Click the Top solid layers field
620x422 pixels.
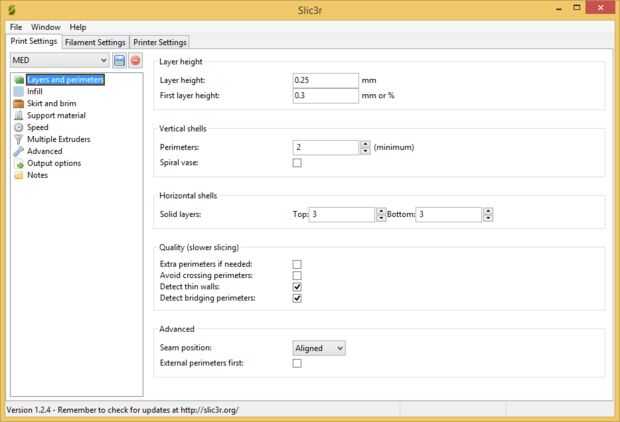342,215
